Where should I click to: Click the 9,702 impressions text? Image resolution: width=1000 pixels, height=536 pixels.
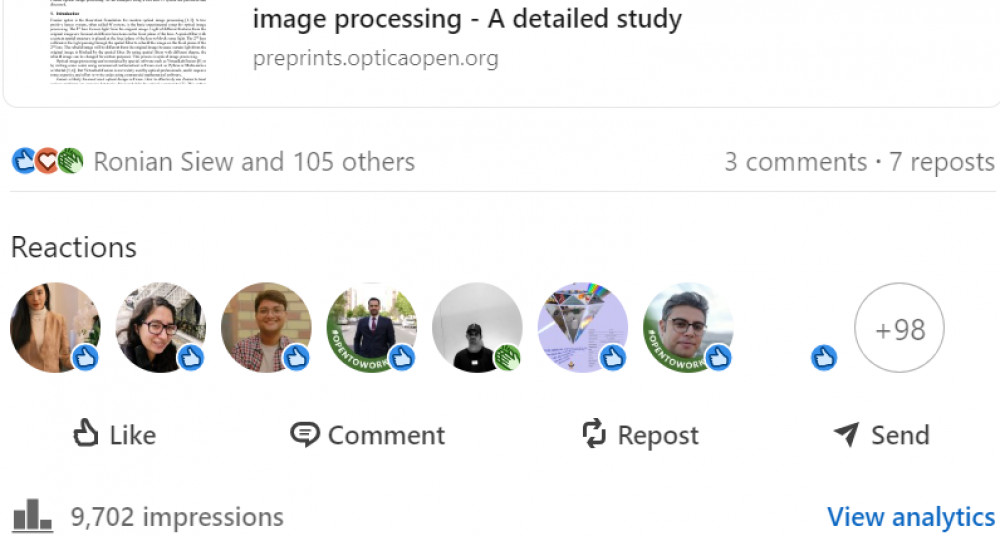(x=177, y=517)
